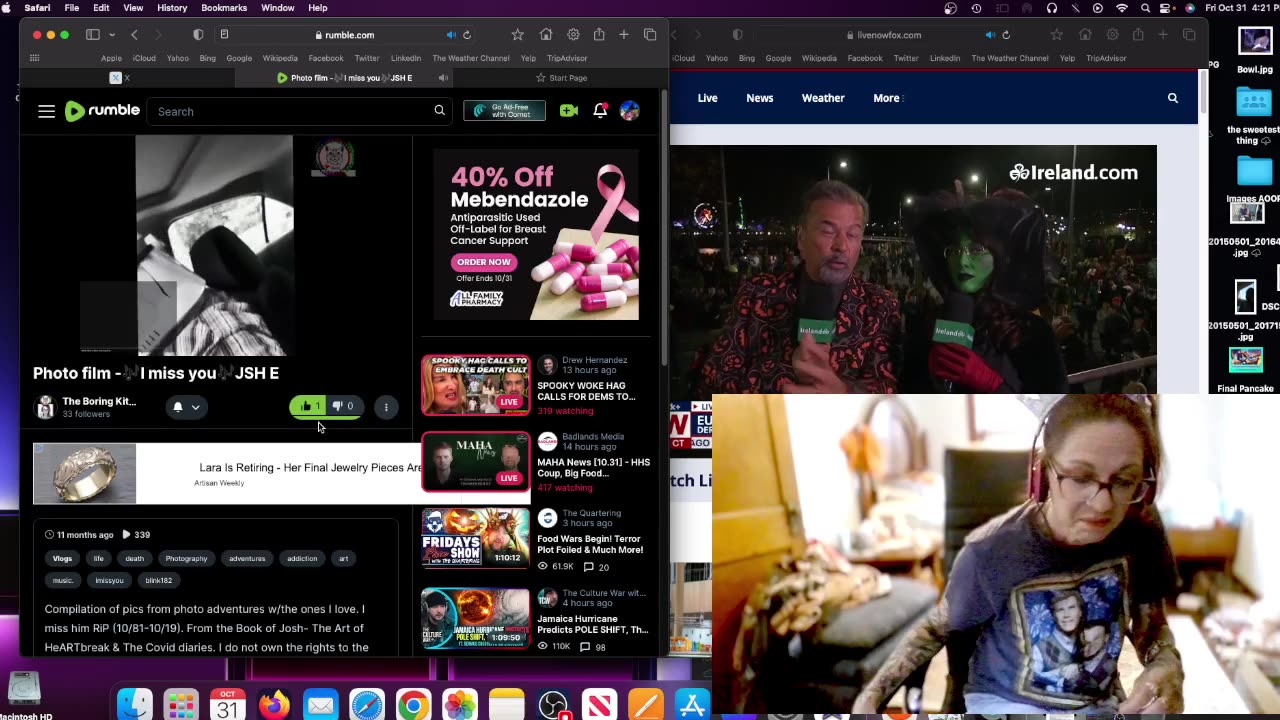Open the Fridays Show video thumbnail
The image size is (1280, 720).
475,538
